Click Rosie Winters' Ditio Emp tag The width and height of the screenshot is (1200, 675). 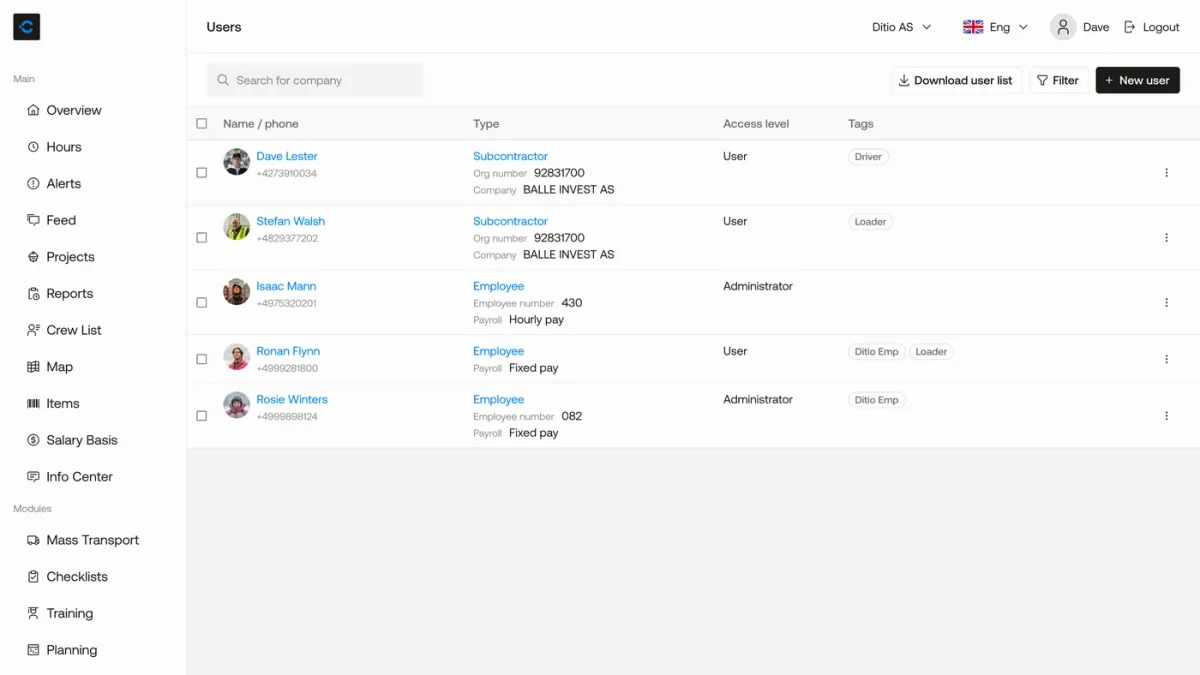pos(876,400)
